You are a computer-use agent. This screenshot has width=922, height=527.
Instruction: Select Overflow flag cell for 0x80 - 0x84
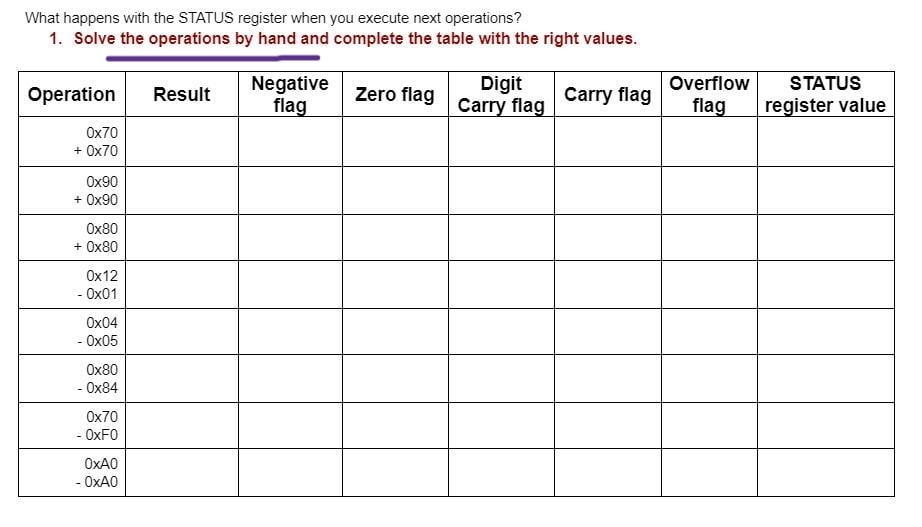click(710, 379)
